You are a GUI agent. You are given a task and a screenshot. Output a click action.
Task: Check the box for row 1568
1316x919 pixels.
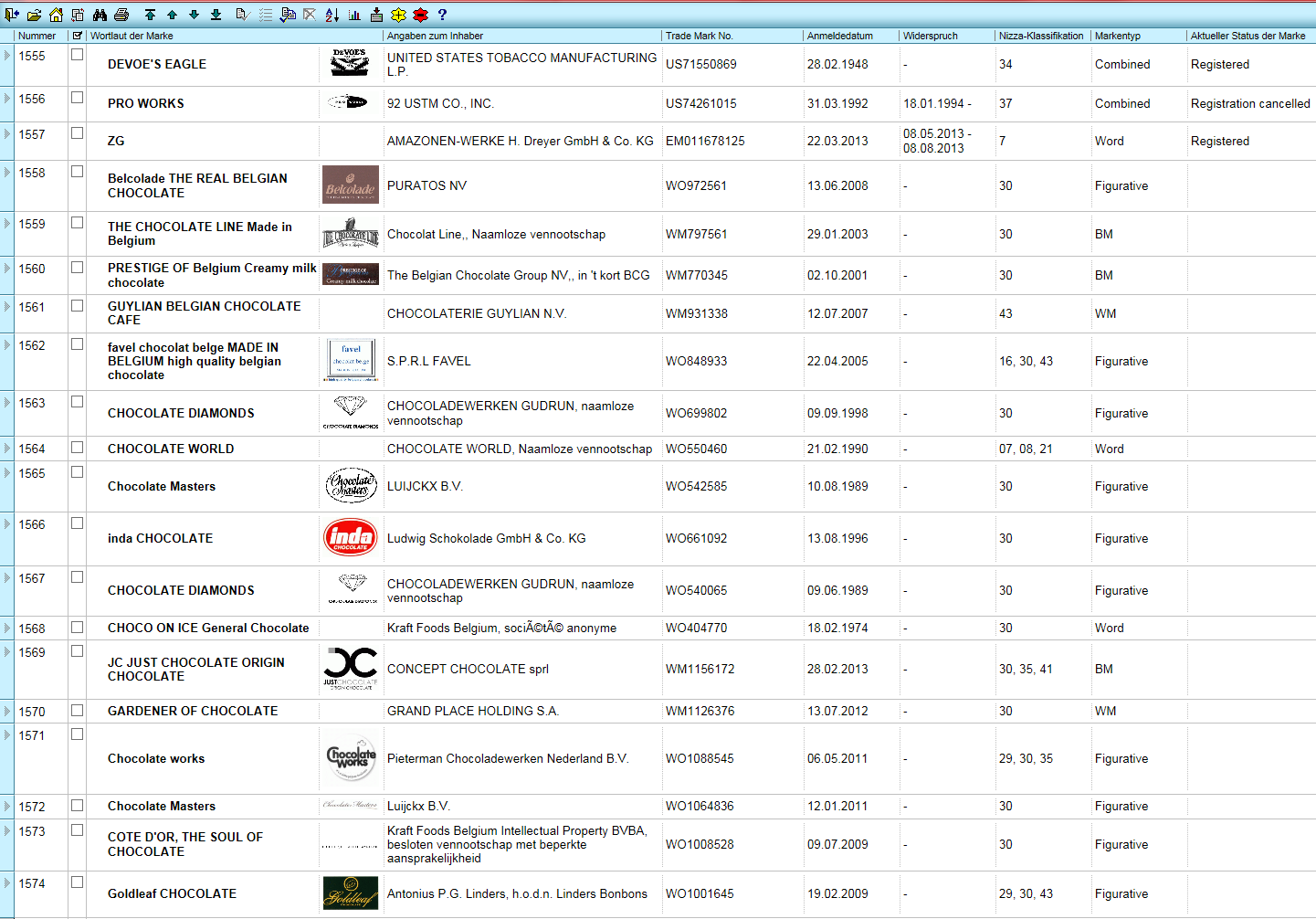click(78, 628)
